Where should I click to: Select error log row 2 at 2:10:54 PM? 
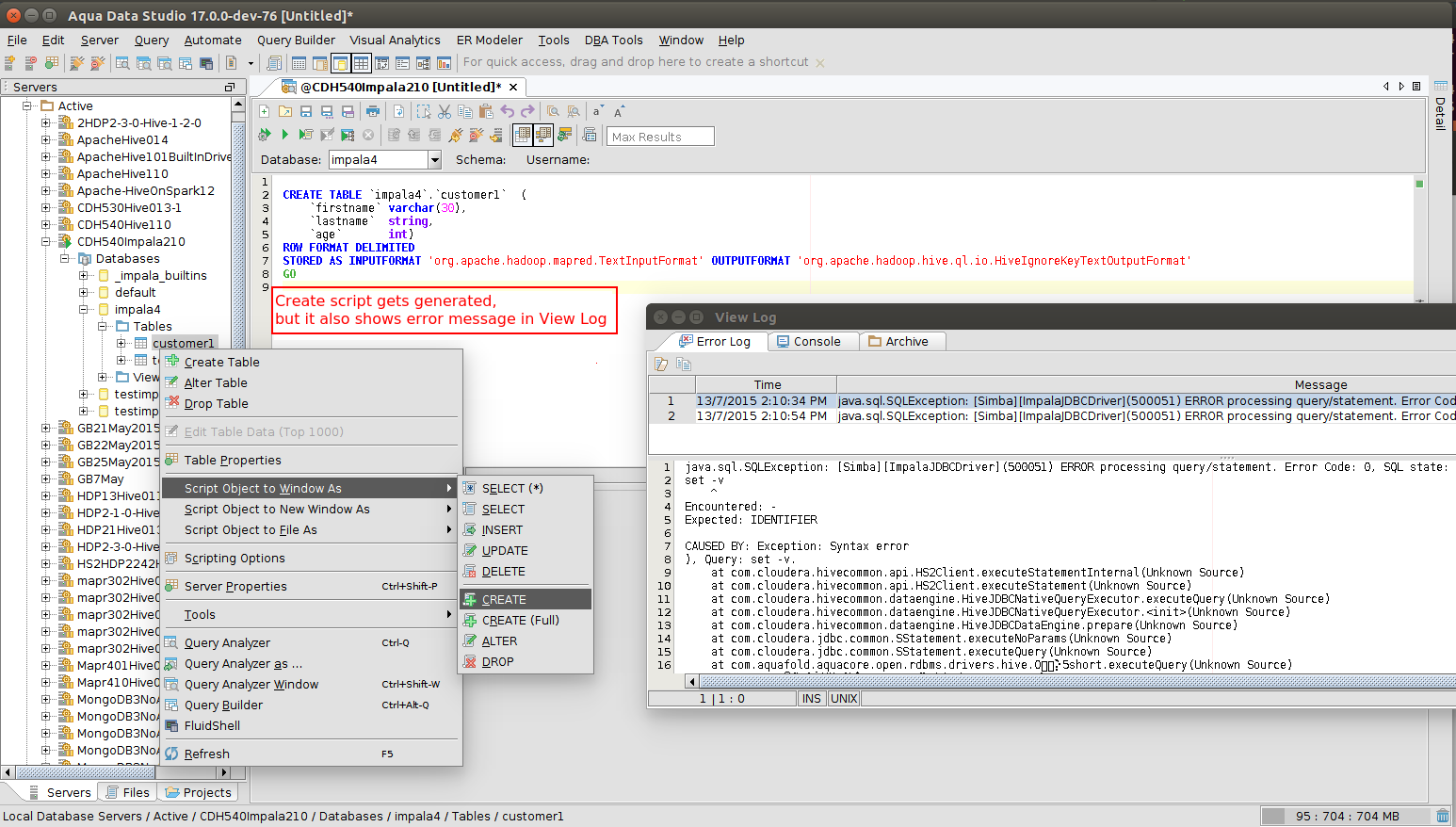click(1052, 415)
